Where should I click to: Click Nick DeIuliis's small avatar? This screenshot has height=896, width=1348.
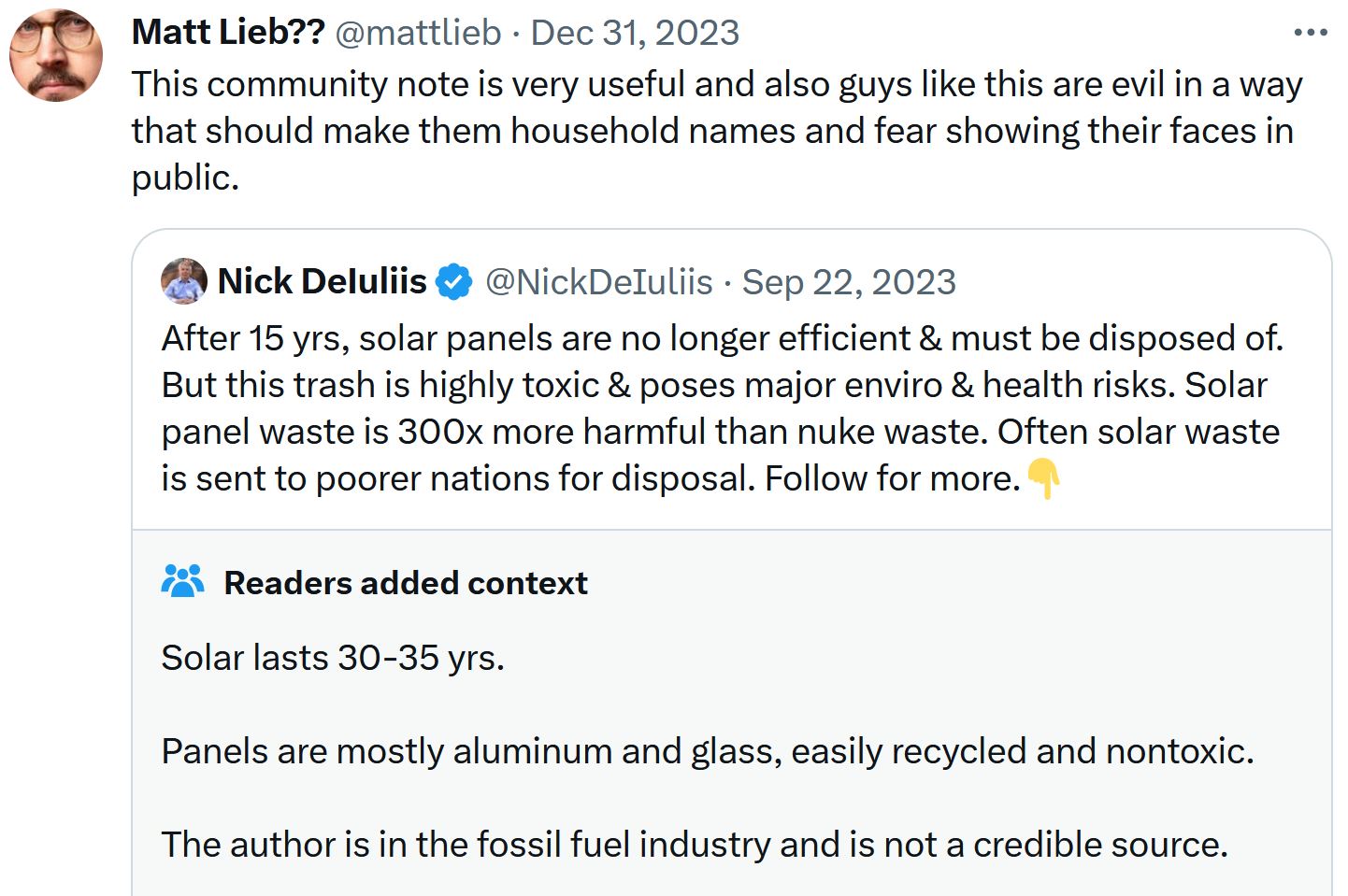click(183, 281)
